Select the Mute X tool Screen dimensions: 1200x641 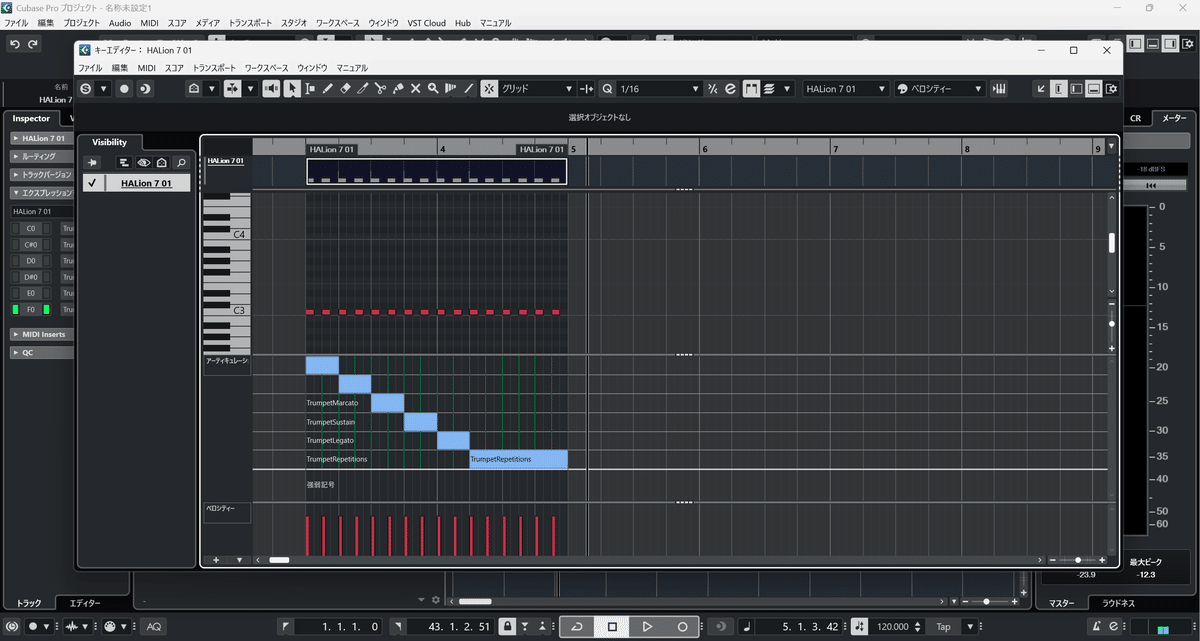point(415,89)
